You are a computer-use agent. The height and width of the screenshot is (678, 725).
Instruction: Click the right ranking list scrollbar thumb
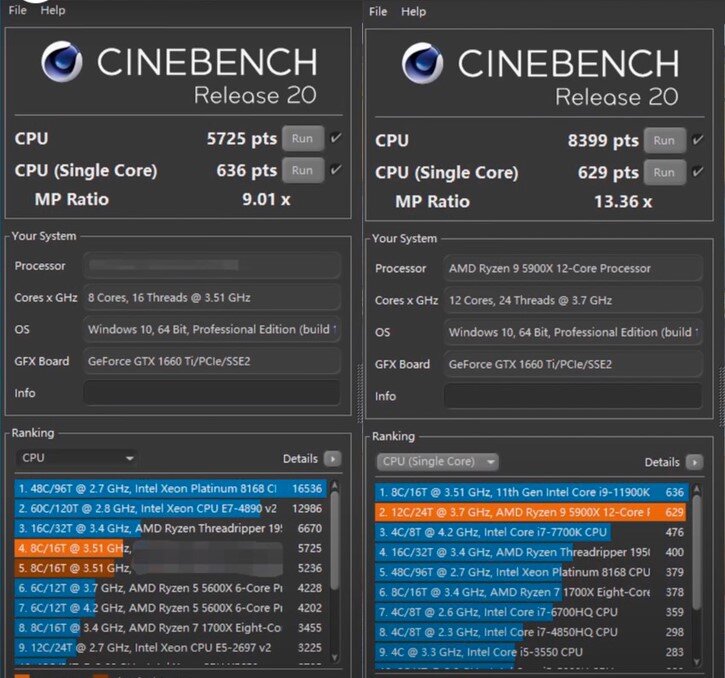coord(697,553)
